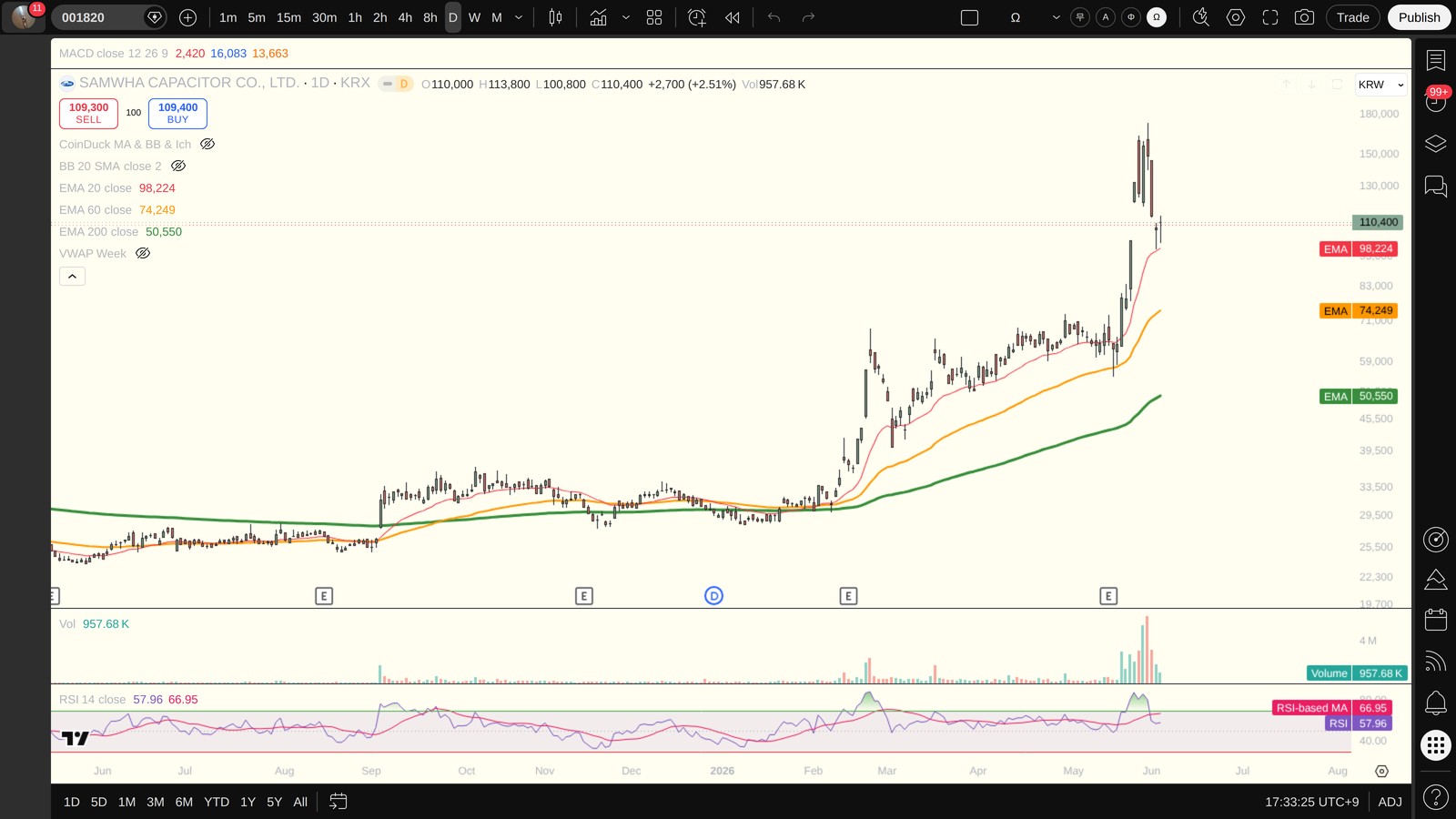This screenshot has height=819, width=1456.
Task: Open the time axis settings gear
Action: pos(1381,771)
